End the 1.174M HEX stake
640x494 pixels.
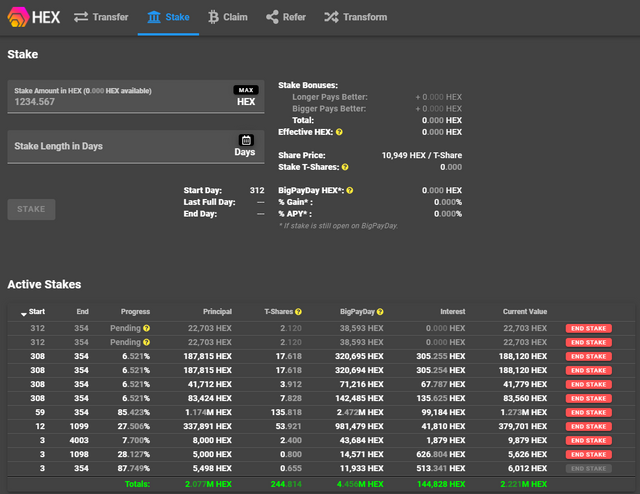click(x=589, y=412)
